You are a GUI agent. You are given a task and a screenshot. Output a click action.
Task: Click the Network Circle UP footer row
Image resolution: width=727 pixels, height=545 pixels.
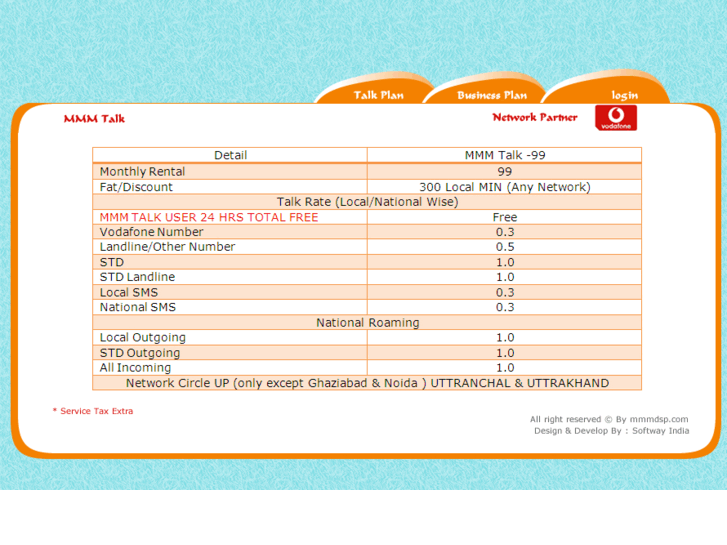[x=367, y=383]
